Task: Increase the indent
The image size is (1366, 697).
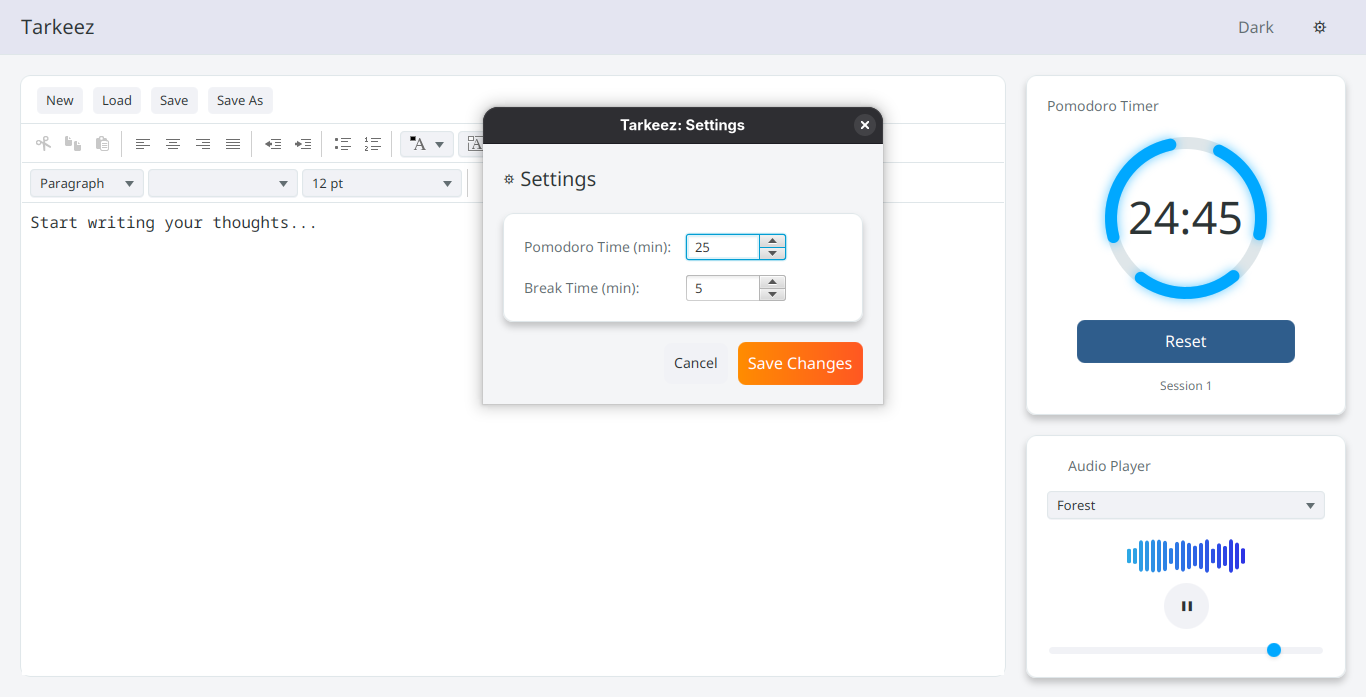Action: pyautogui.click(x=303, y=144)
